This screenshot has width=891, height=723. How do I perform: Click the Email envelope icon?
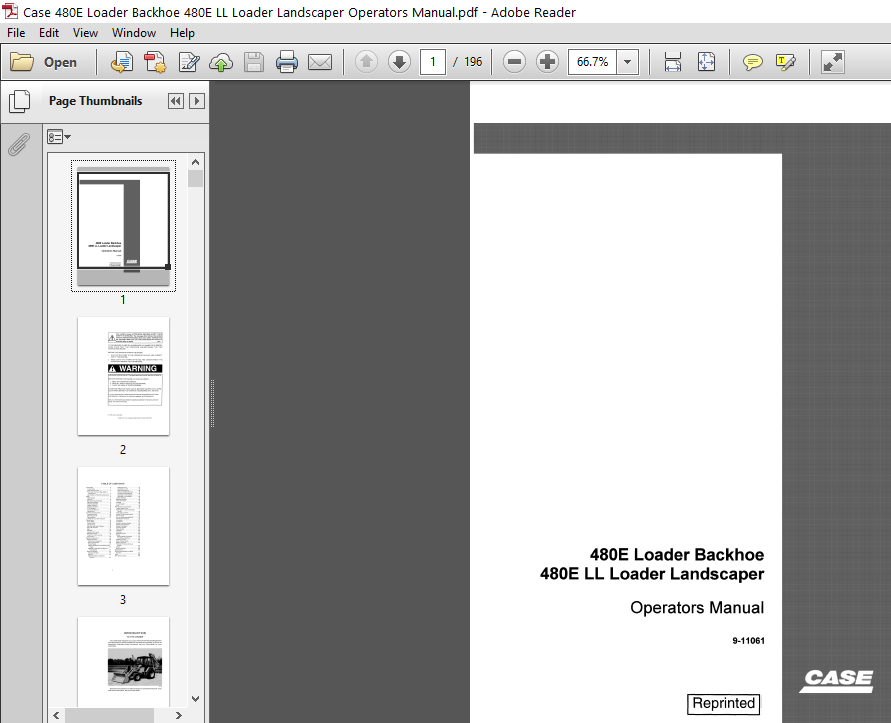[320, 62]
